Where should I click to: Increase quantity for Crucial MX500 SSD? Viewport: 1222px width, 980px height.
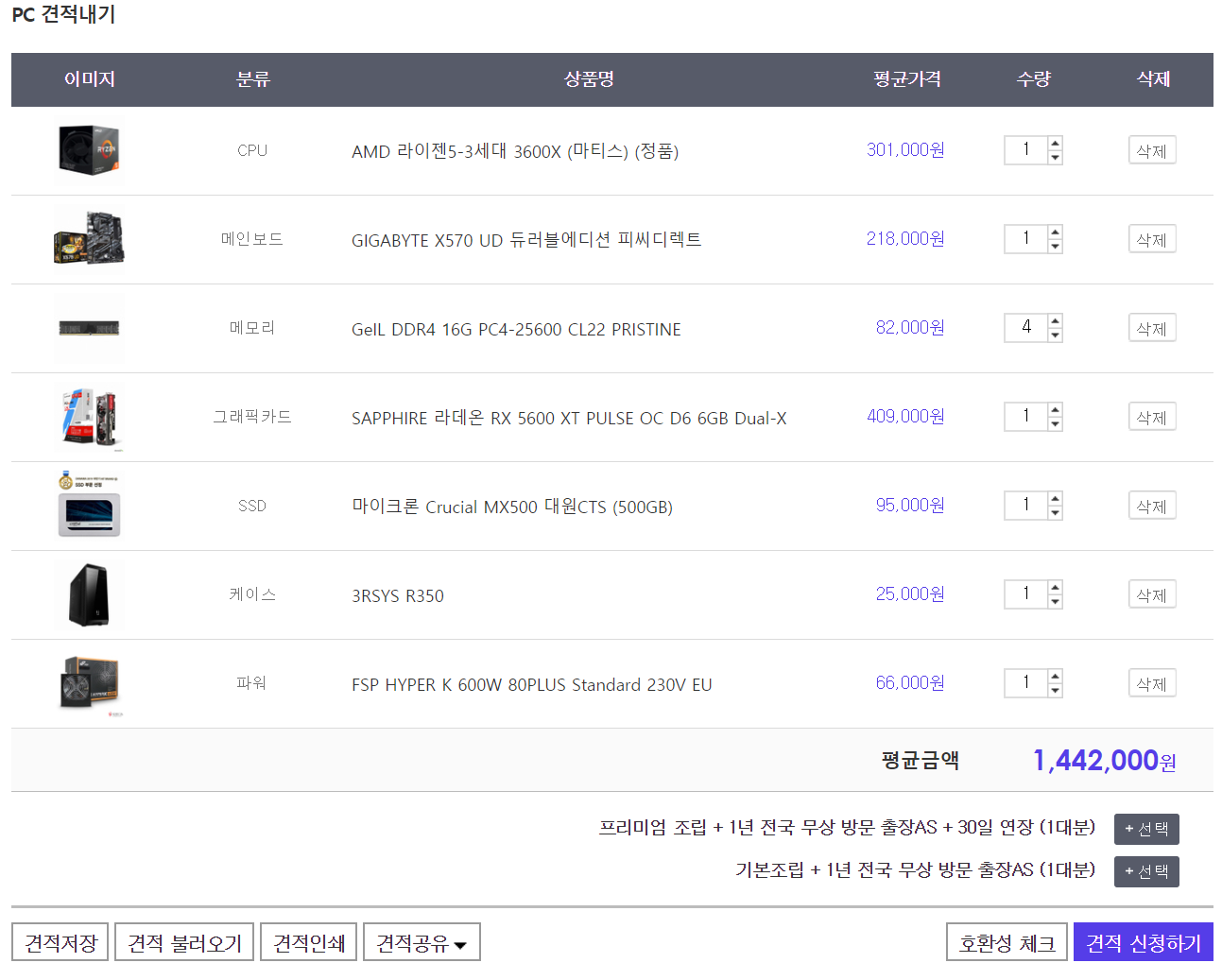[1055, 499]
